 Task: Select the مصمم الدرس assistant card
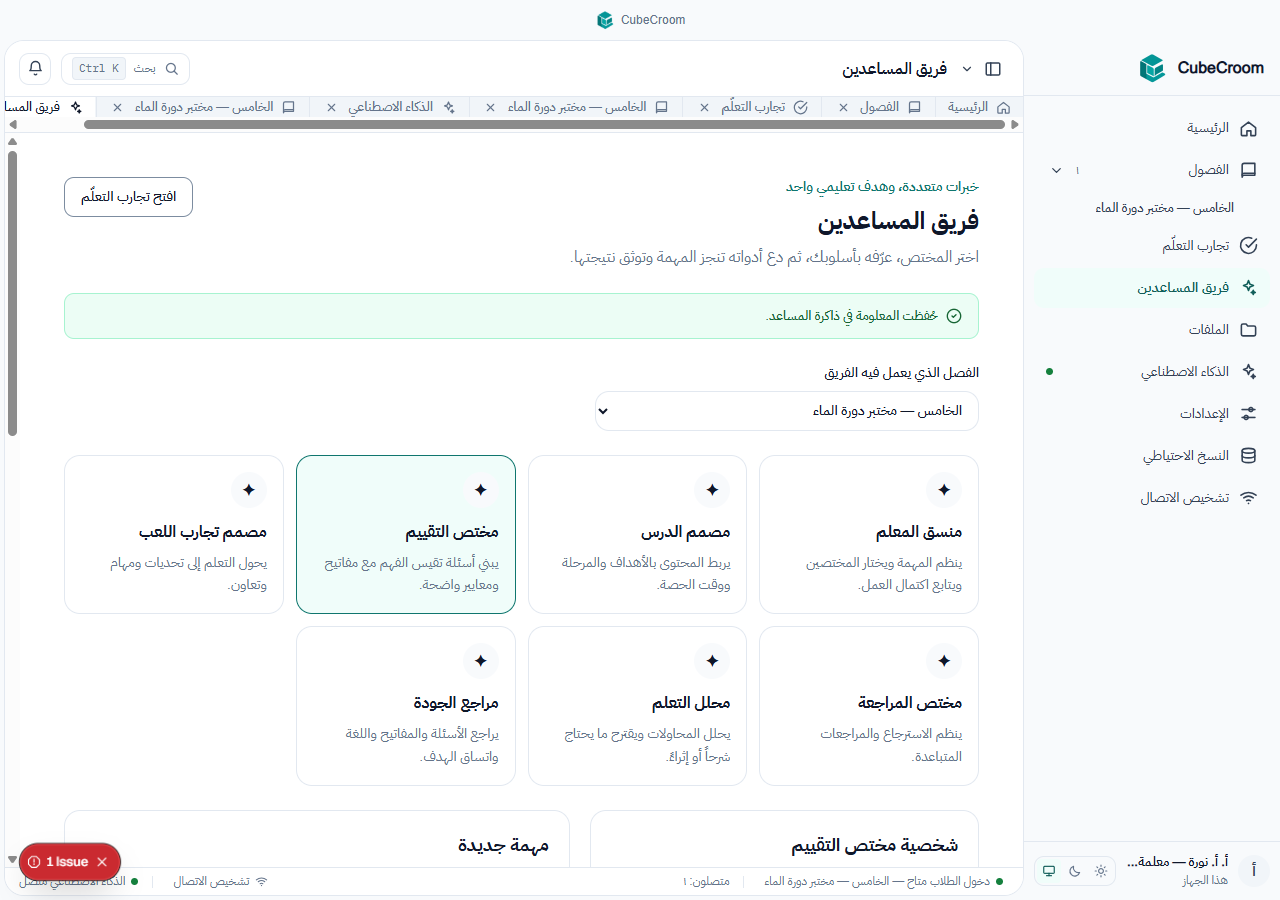[x=637, y=534]
